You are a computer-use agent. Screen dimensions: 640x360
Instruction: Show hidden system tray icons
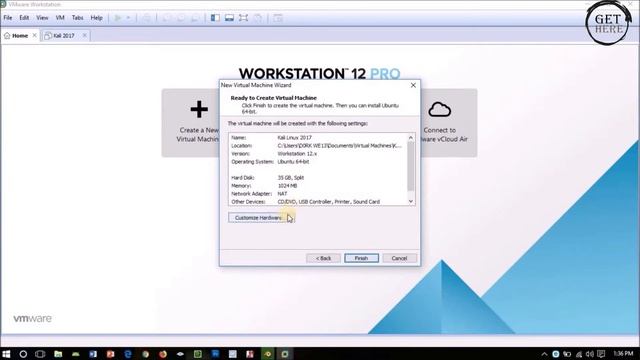tap(544, 354)
